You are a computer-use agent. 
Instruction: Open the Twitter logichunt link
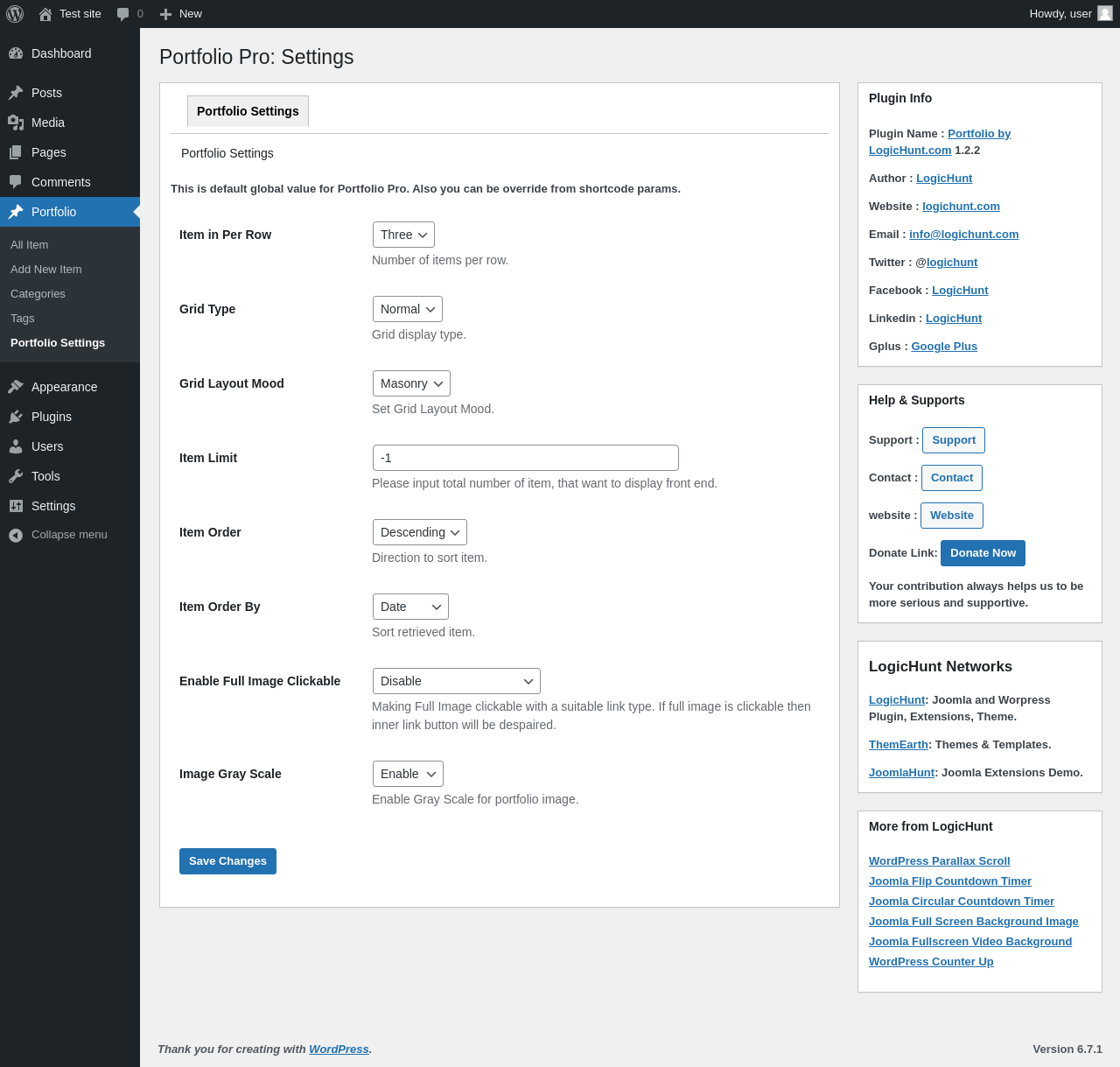[x=952, y=263]
